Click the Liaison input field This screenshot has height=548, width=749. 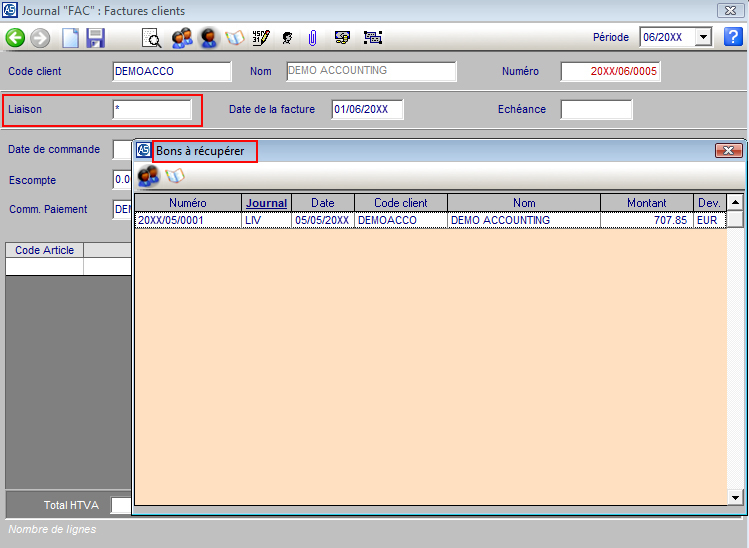coord(152,109)
